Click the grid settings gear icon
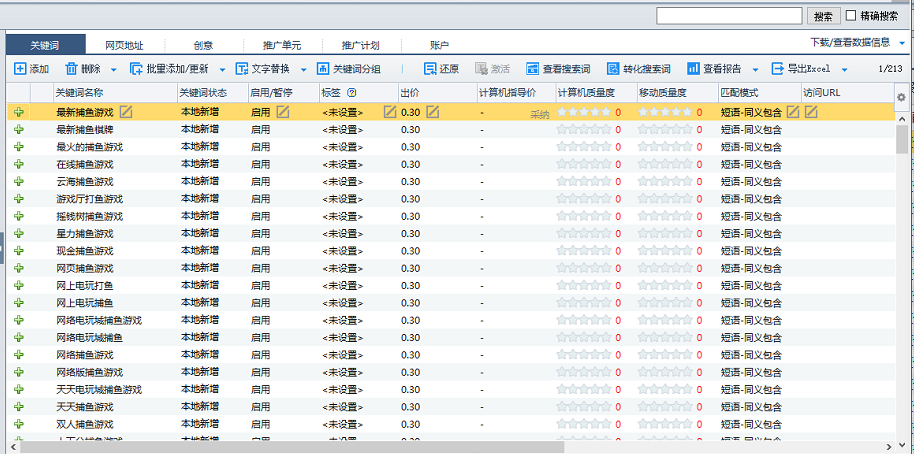 pyautogui.click(x=901, y=97)
